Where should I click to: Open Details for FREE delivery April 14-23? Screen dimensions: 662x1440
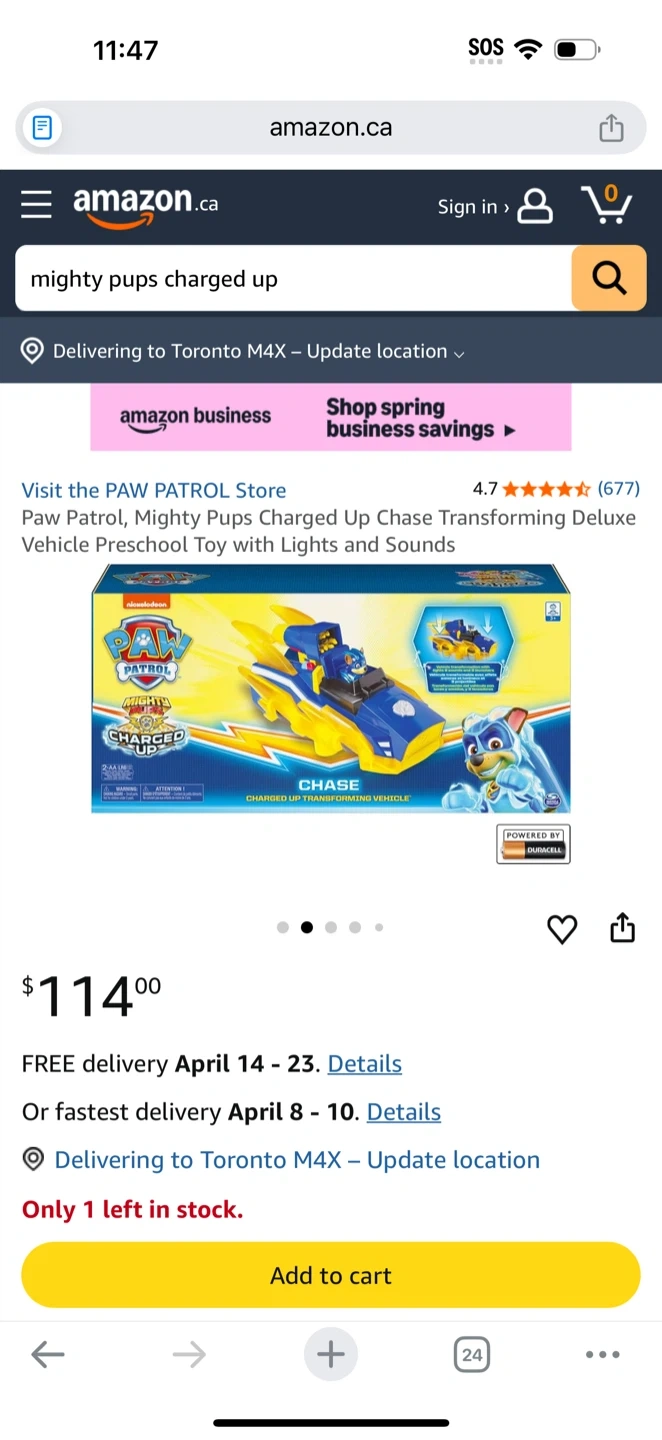364,1064
